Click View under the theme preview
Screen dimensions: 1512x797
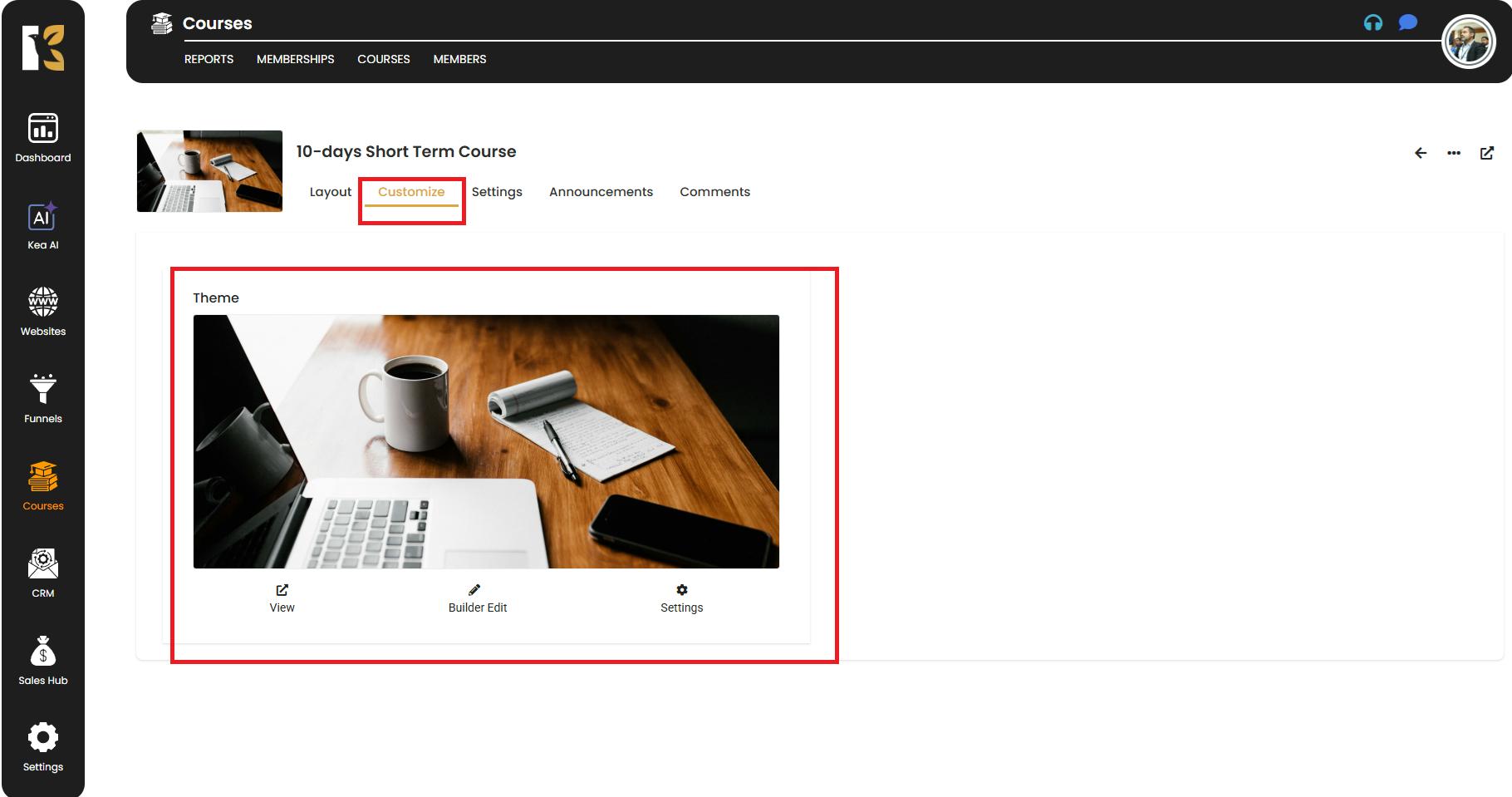coord(282,598)
